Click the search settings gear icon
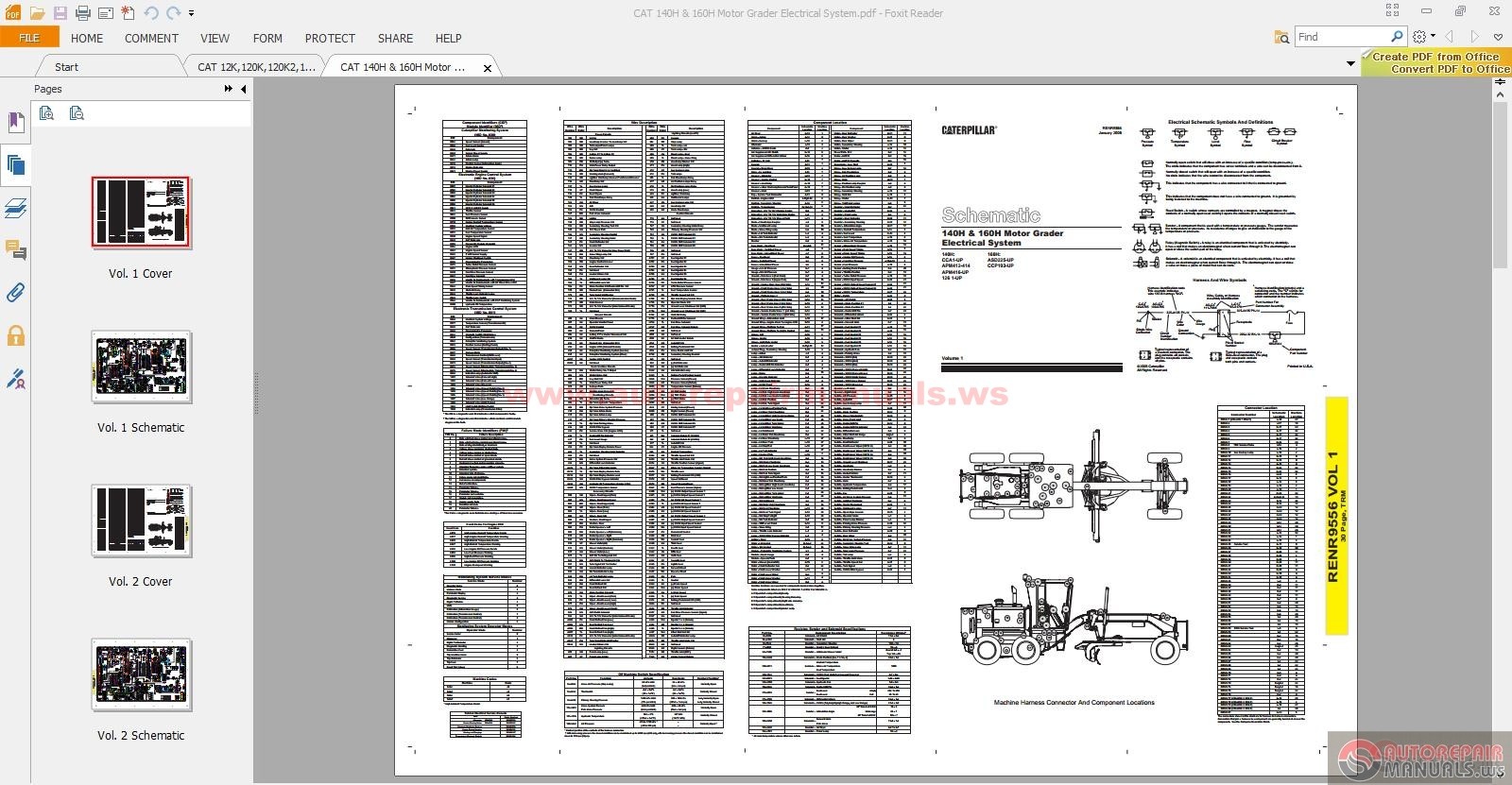This screenshot has width=1512, height=785. [x=1418, y=37]
